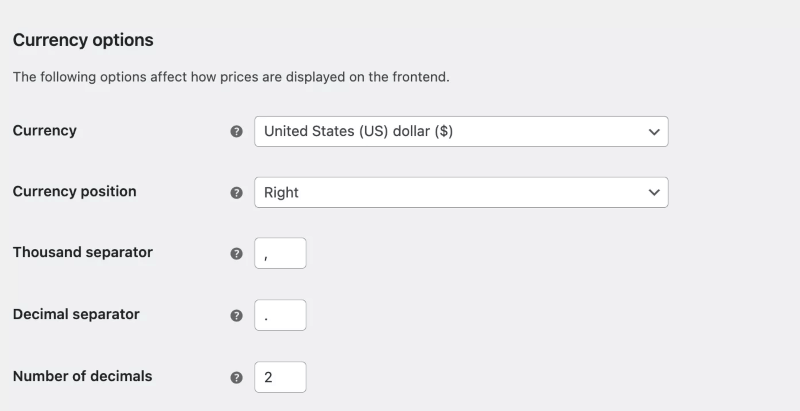Select the Thousand separator label

click(x=82, y=252)
